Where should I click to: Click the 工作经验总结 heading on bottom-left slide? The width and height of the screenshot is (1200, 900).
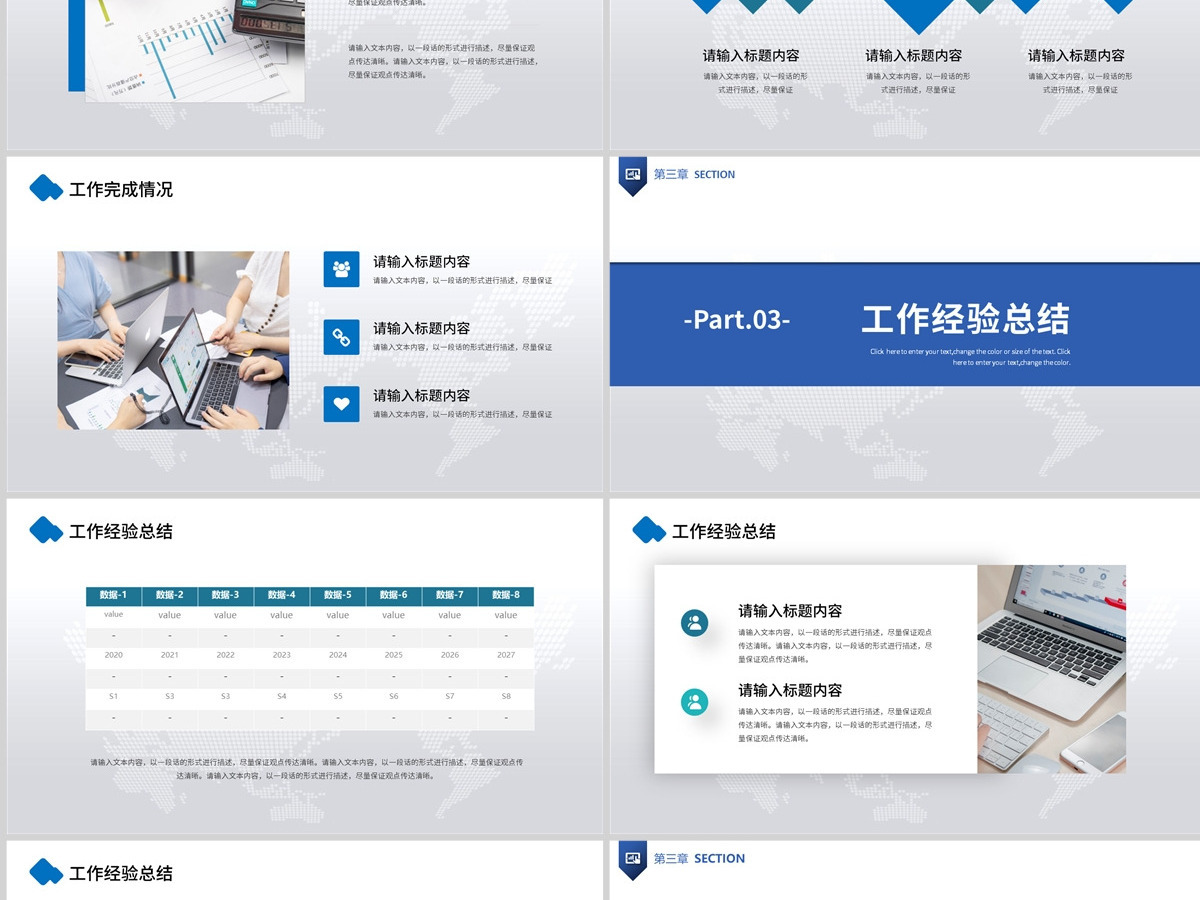(x=121, y=873)
